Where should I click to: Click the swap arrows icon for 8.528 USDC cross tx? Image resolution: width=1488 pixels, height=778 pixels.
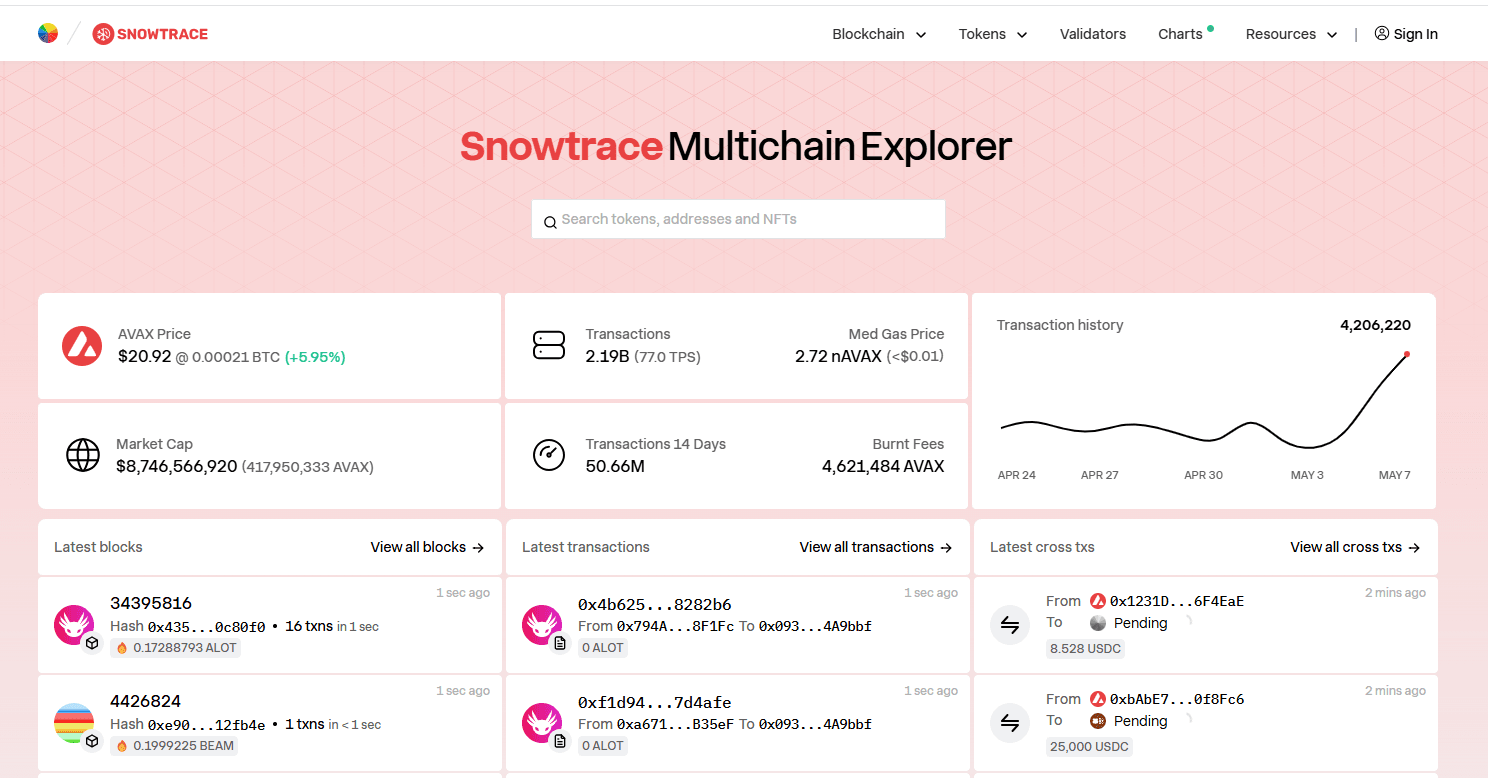pos(1010,625)
